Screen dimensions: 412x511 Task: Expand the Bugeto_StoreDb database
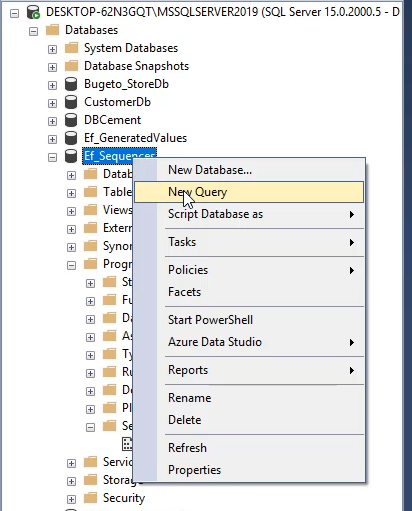(x=52, y=86)
